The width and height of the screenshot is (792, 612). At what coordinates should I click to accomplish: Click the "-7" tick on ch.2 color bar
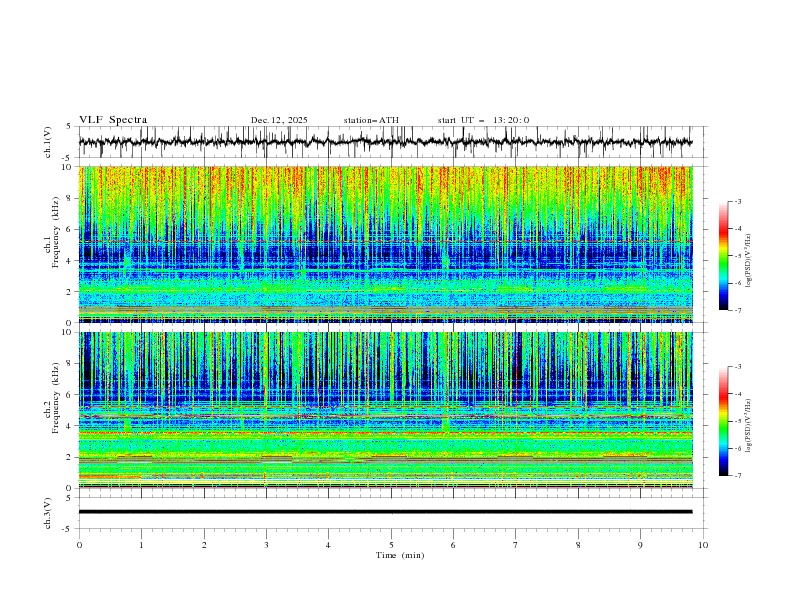(737, 476)
